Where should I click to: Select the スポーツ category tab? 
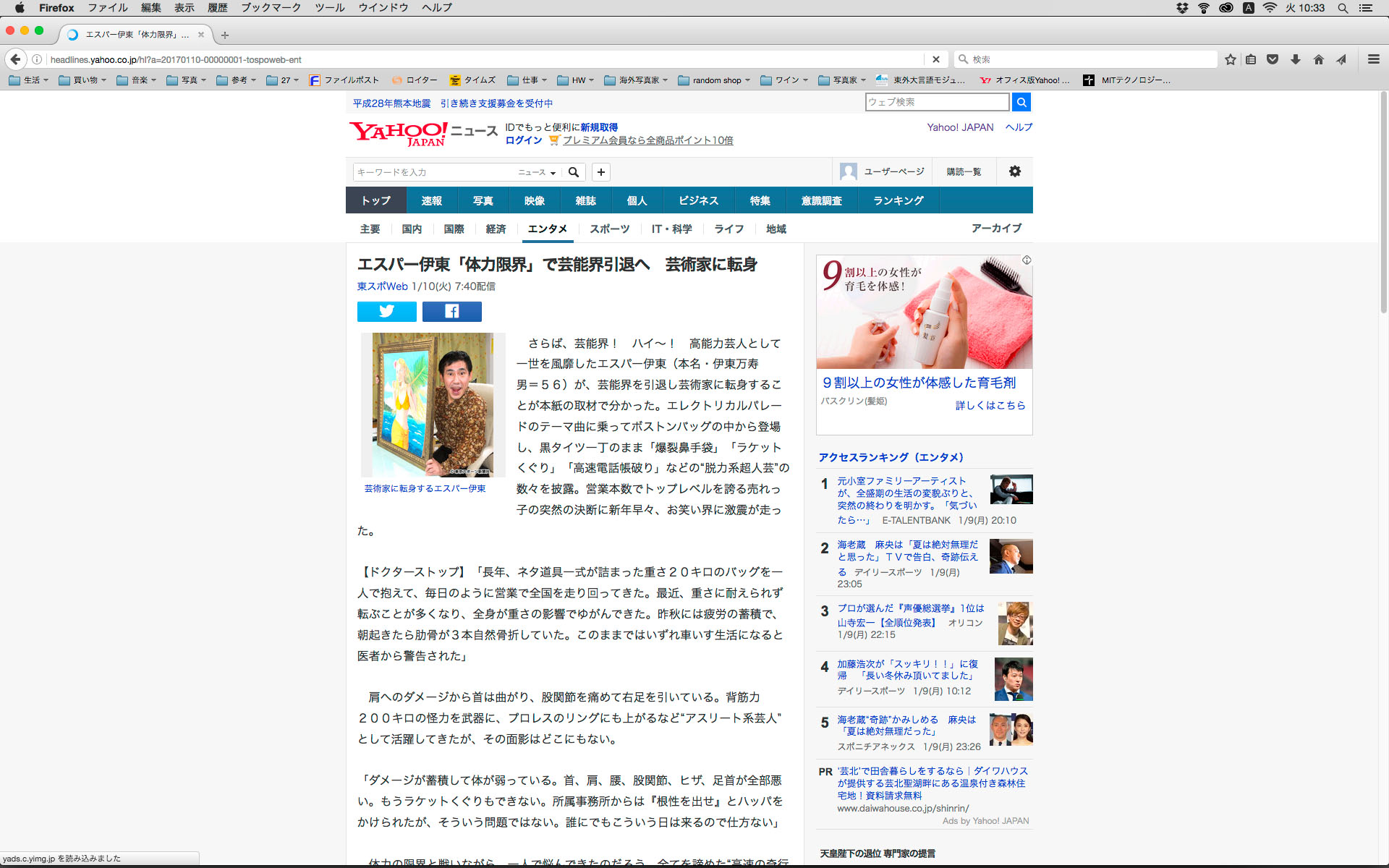point(609,229)
